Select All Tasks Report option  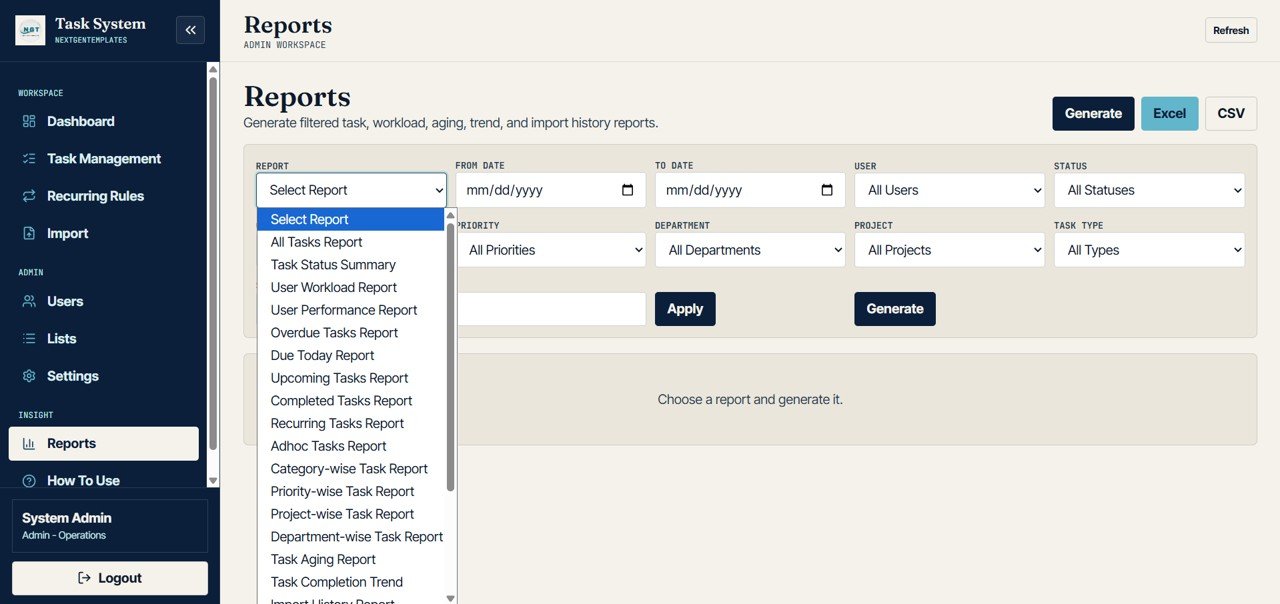pyautogui.click(x=351, y=242)
